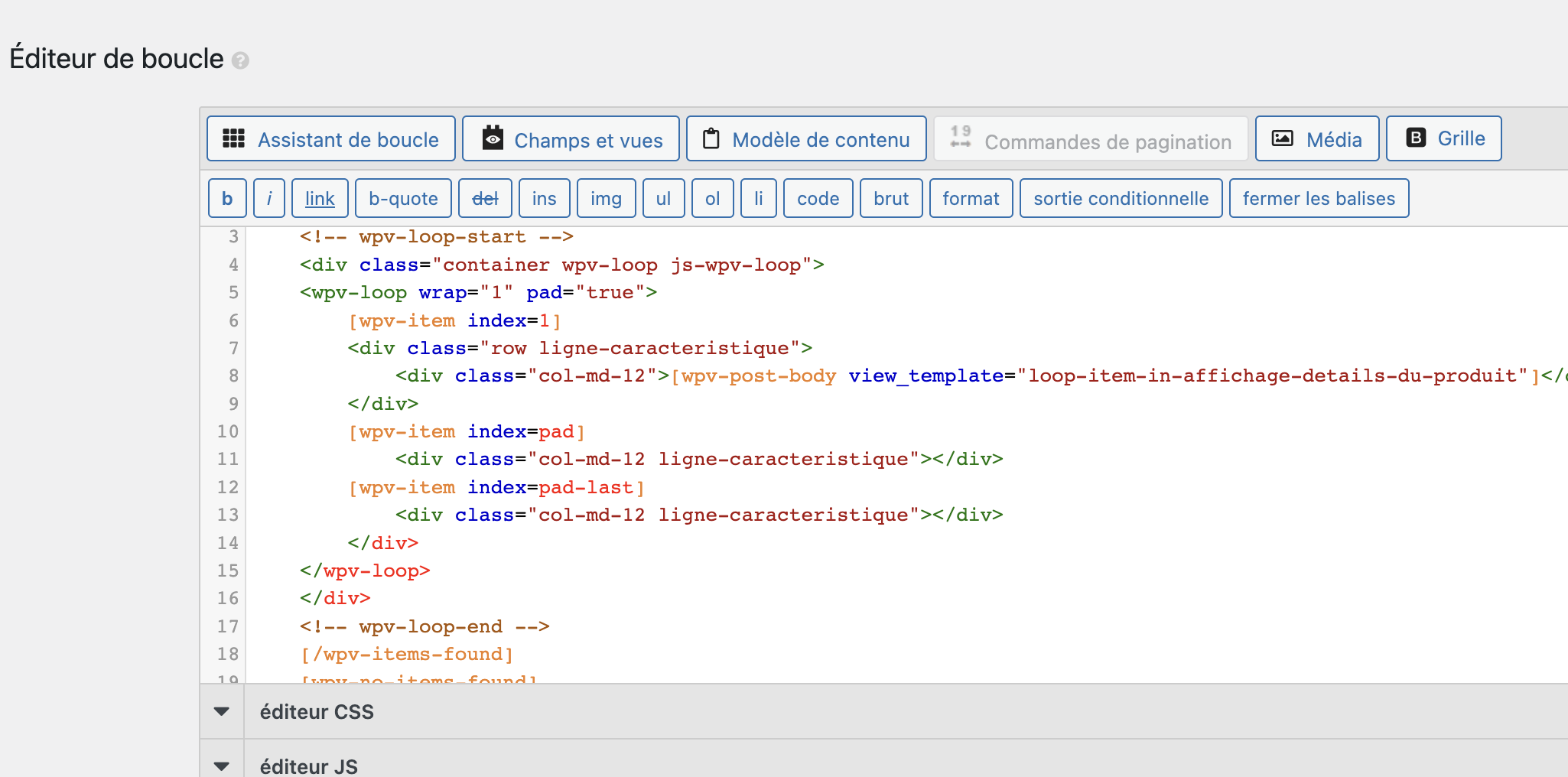Click the image icon on Média button
This screenshot has height=777, width=1568.
pyautogui.click(x=1282, y=138)
